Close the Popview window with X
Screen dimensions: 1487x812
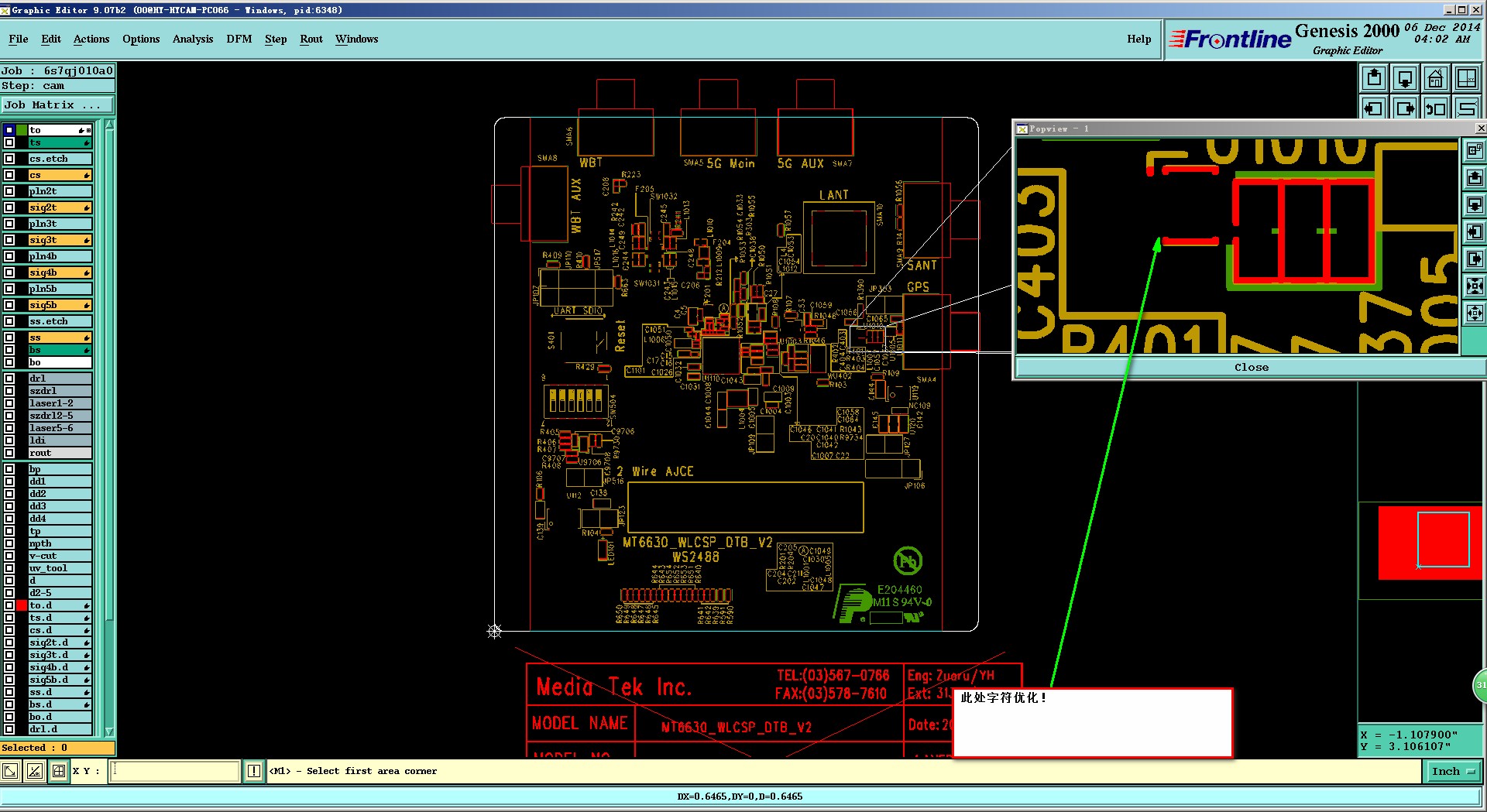(x=1481, y=128)
